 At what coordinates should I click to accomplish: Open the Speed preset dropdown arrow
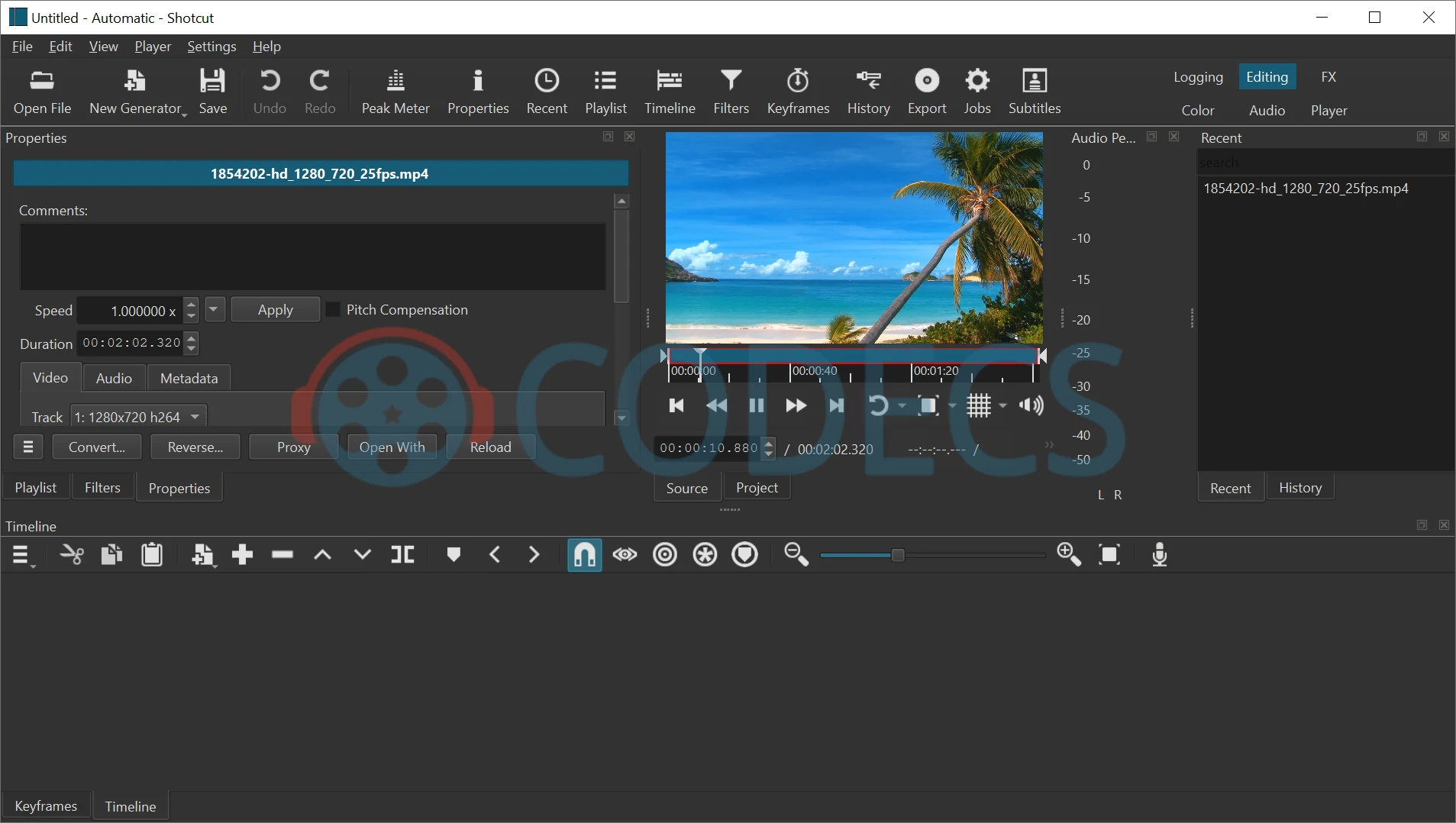point(214,309)
